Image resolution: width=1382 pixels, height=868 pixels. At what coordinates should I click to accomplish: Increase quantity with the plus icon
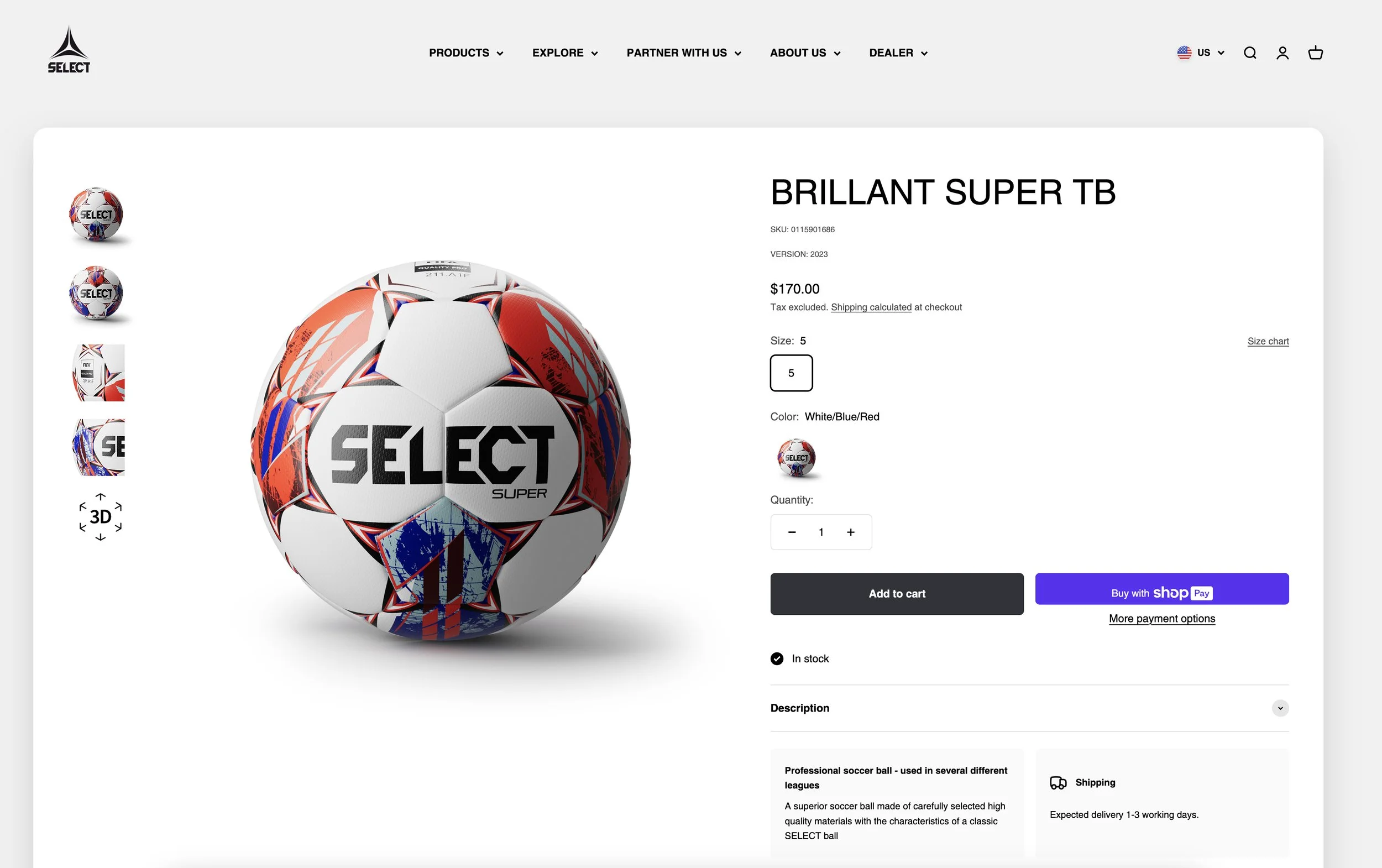[x=851, y=532]
